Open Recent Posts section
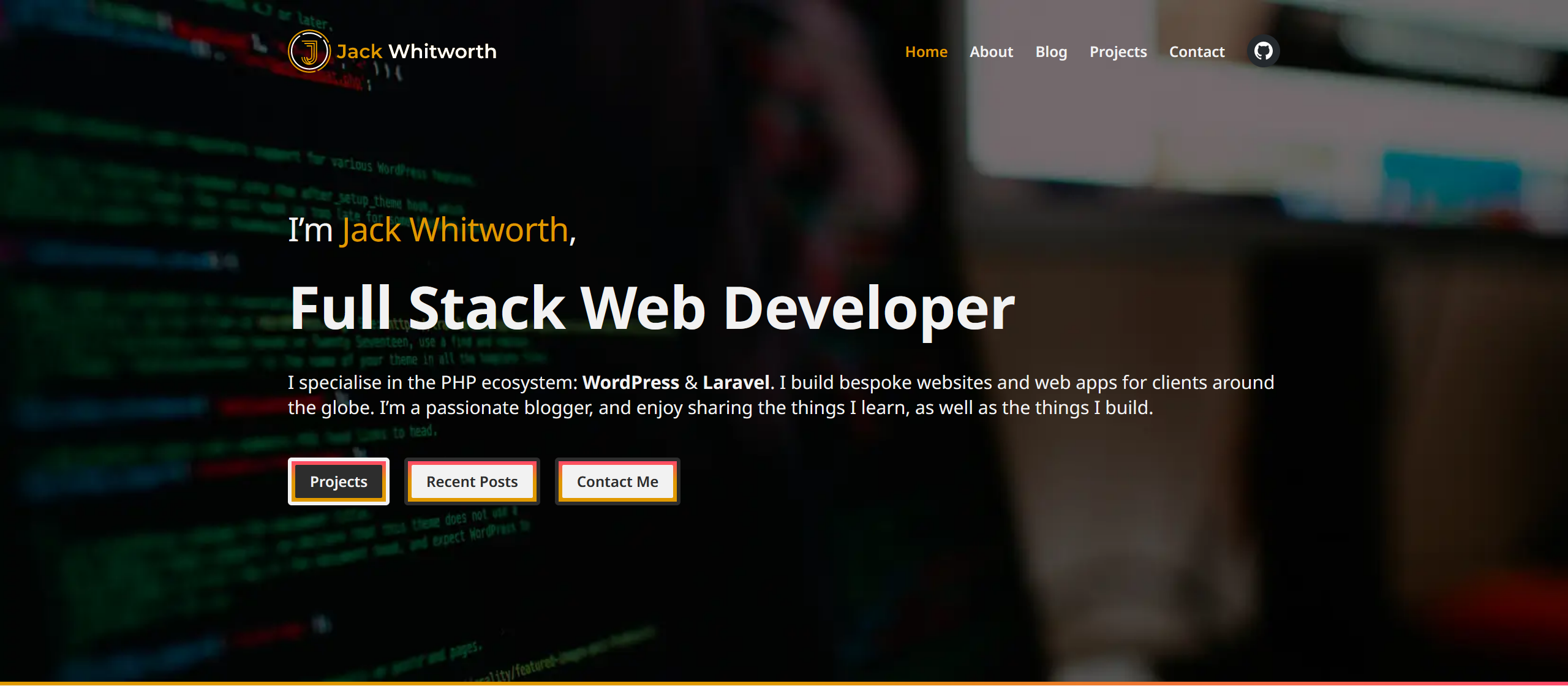 (472, 482)
